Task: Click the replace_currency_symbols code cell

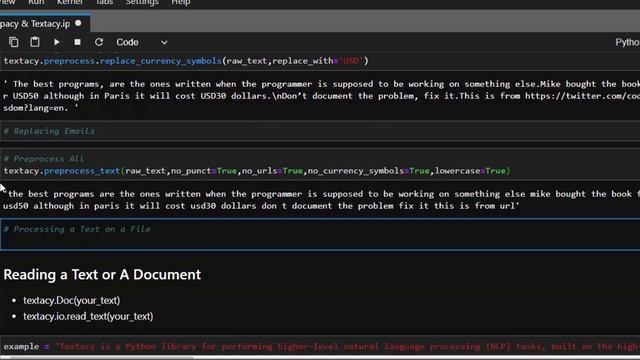Action: pyautogui.click(x=320, y=61)
